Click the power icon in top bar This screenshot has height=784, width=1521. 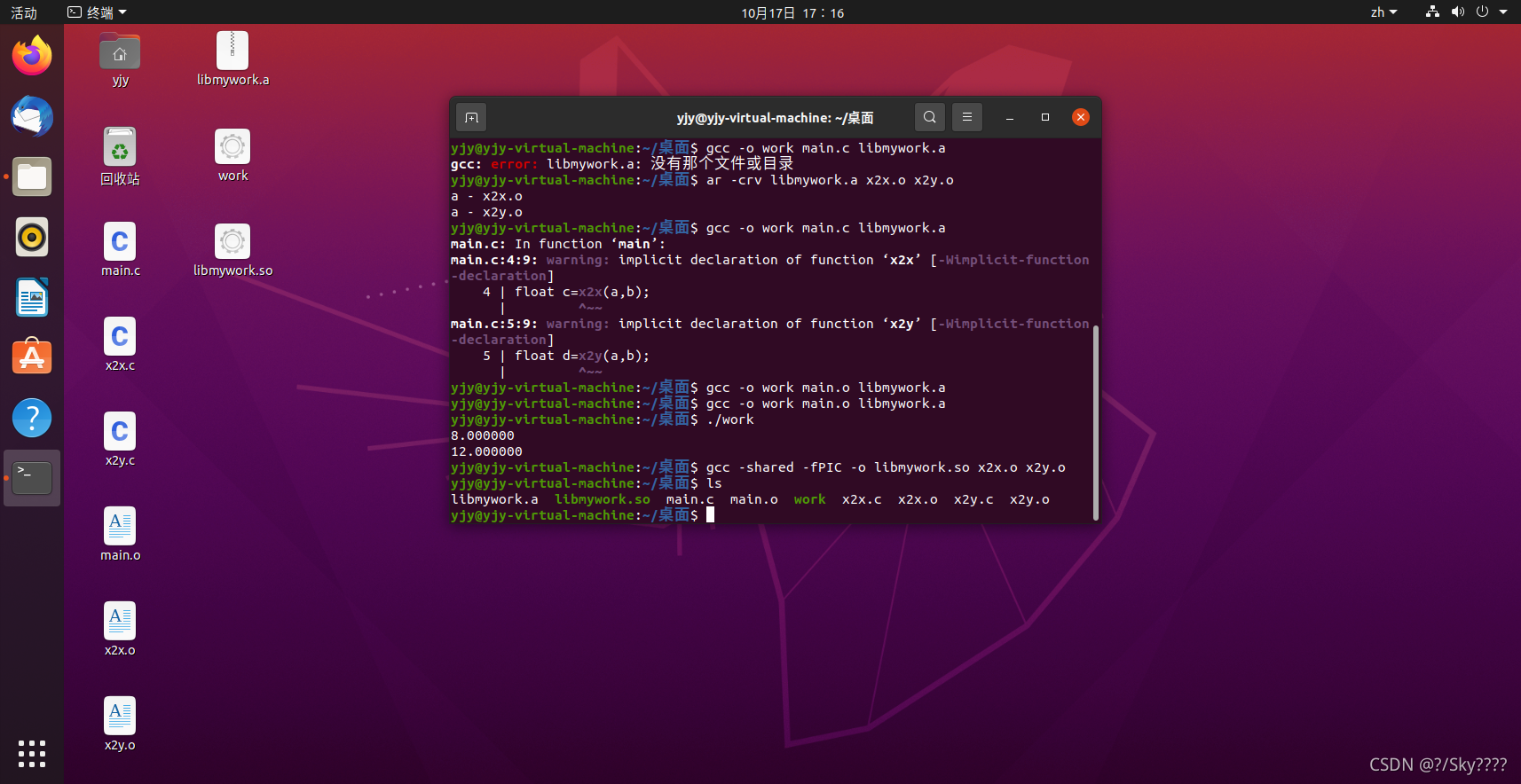pos(1482,12)
